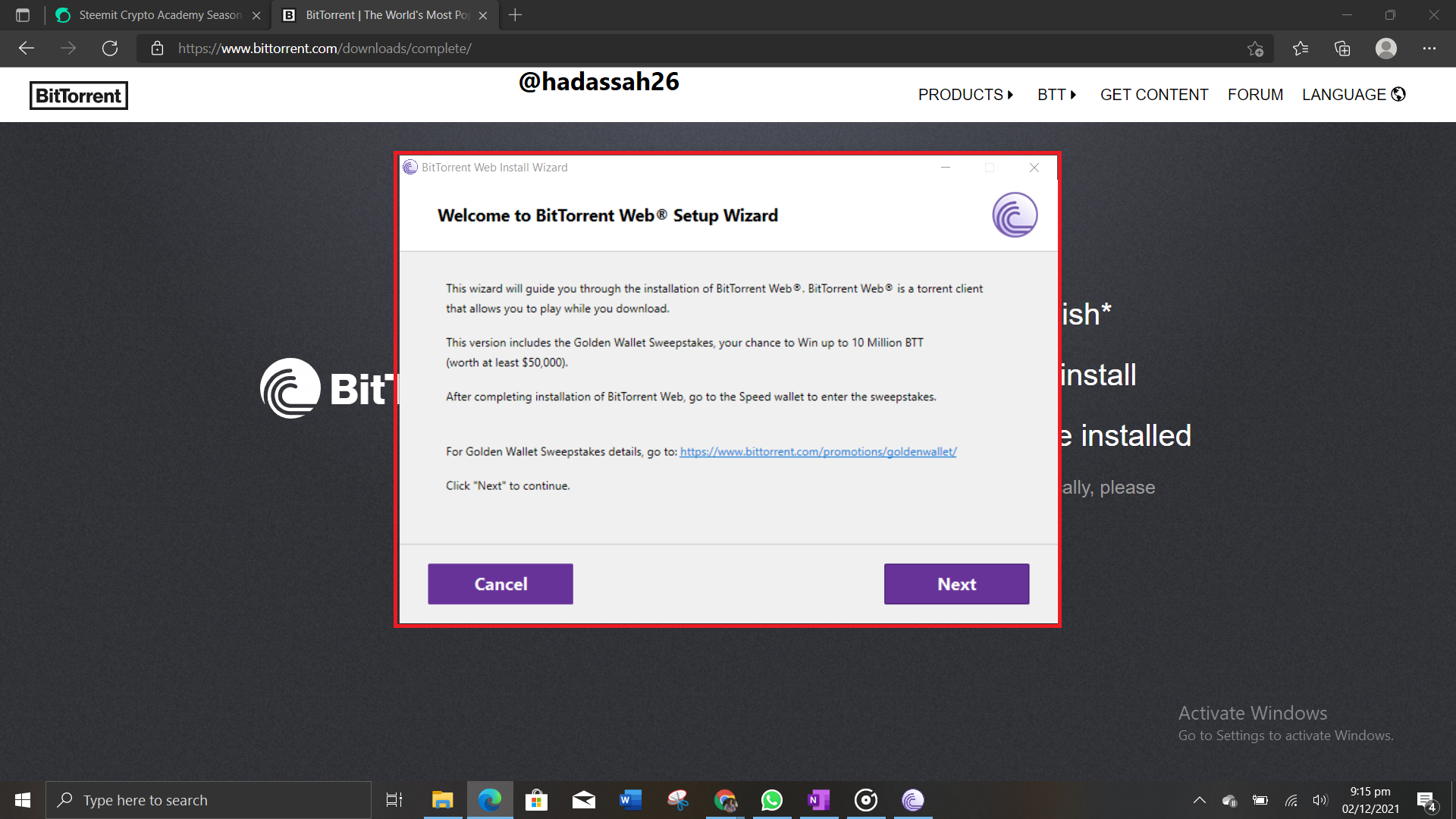
Task: Open Wi-Fi network settings in tray
Action: click(x=1291, y=800)
